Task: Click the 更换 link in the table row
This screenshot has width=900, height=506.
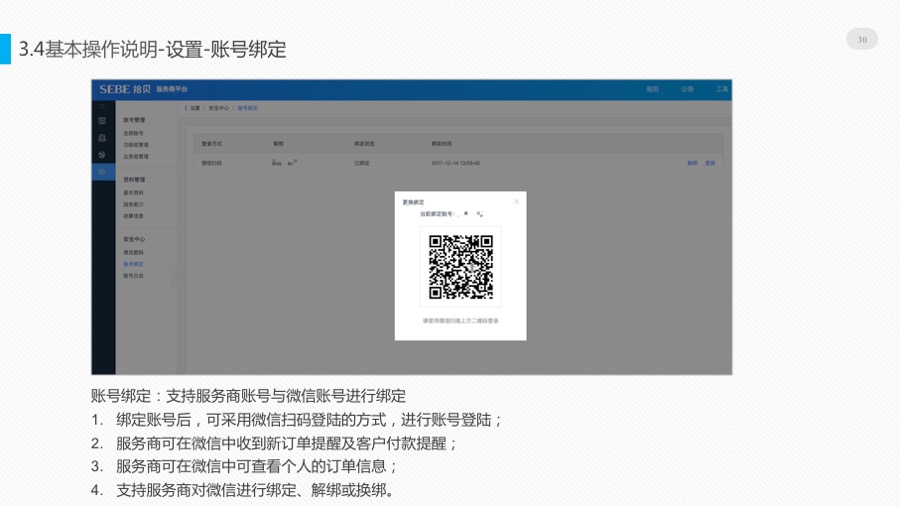Action: tap(710, 164)
